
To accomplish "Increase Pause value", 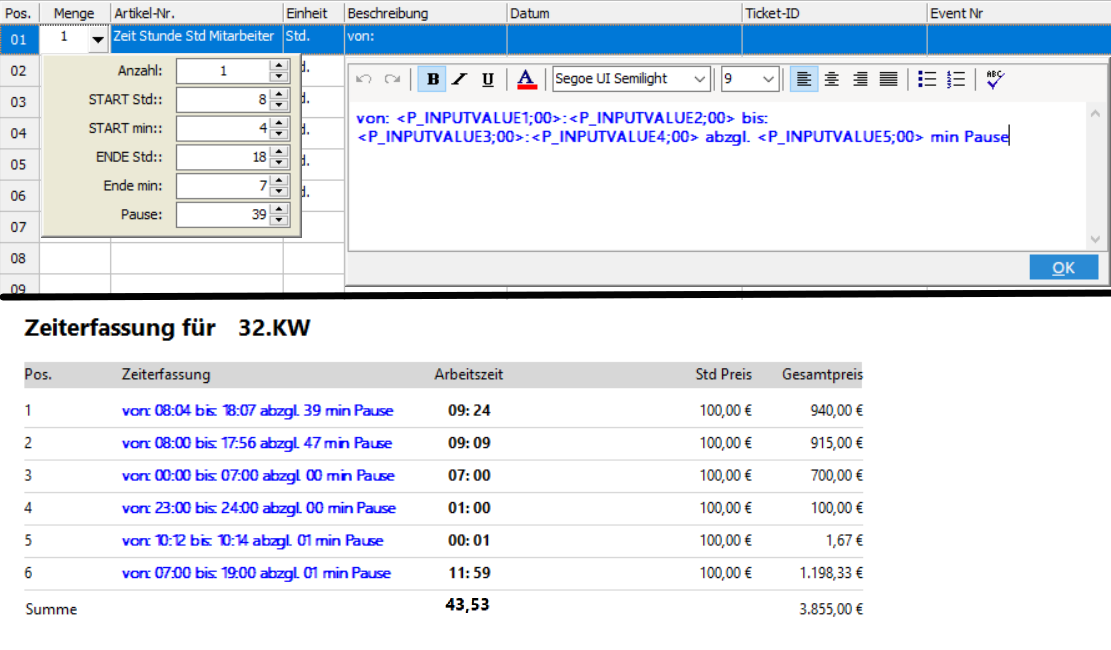I will click(279, 209).
